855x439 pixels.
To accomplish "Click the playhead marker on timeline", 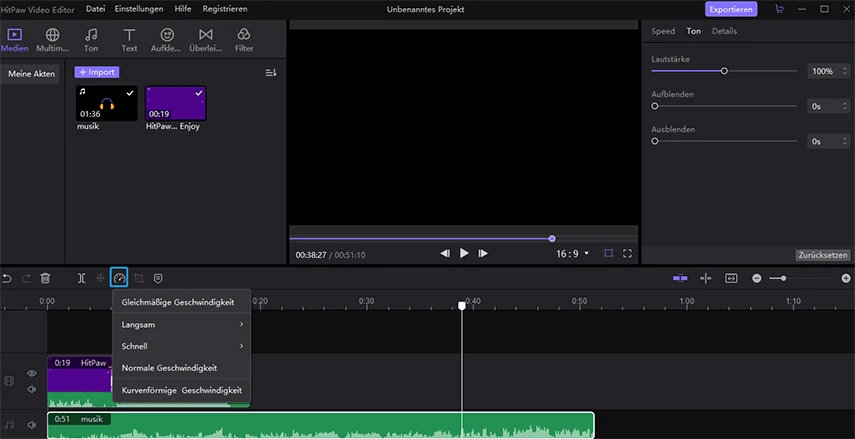I will pyautogui.click(x=462, y=306).
